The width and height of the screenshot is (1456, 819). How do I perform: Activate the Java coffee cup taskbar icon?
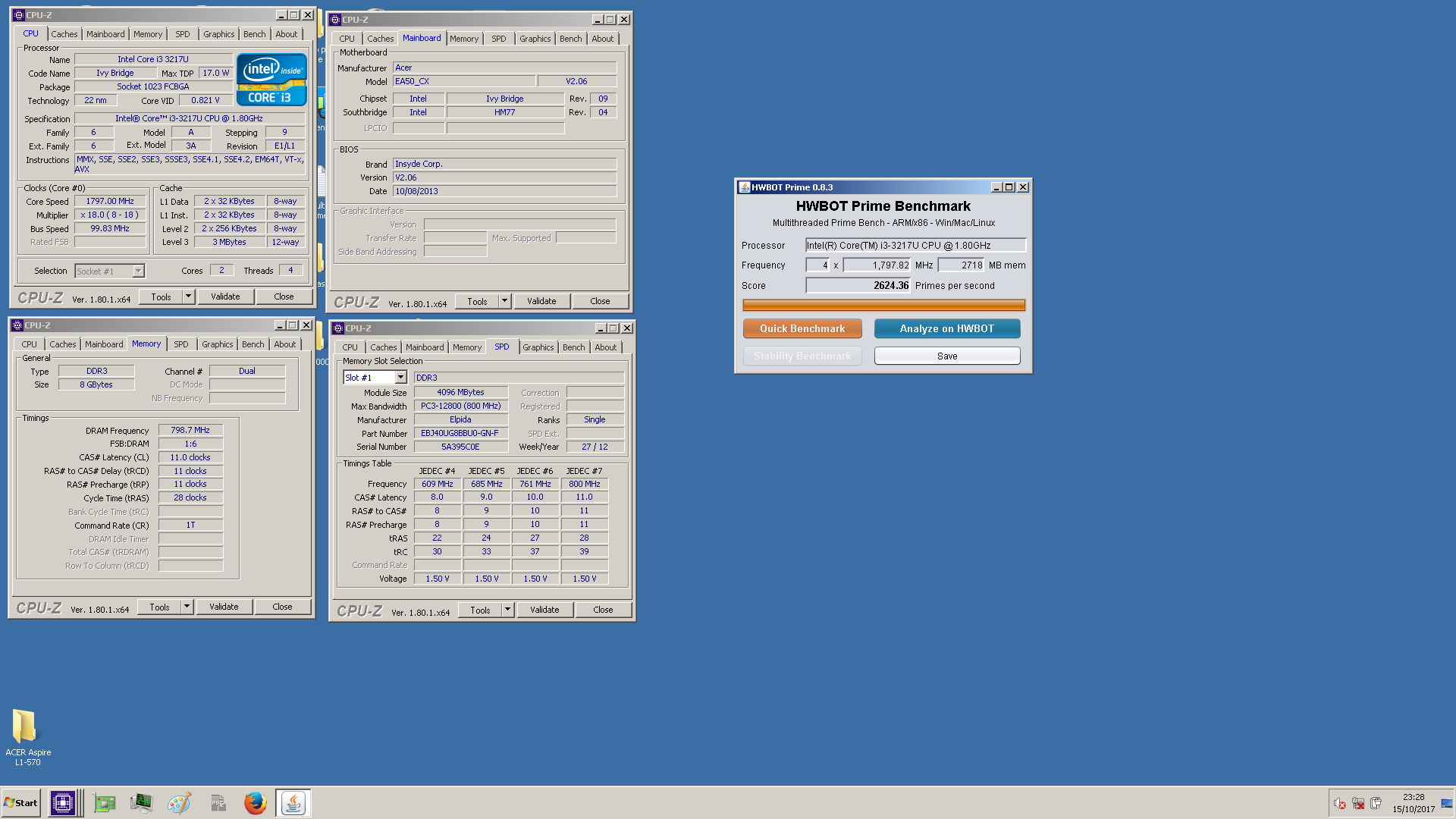tap(293, 803)
